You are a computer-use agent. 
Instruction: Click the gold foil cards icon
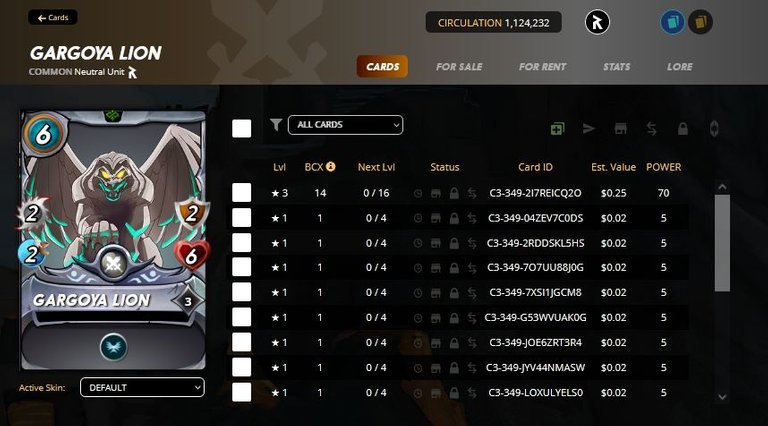tap(700, 23)
